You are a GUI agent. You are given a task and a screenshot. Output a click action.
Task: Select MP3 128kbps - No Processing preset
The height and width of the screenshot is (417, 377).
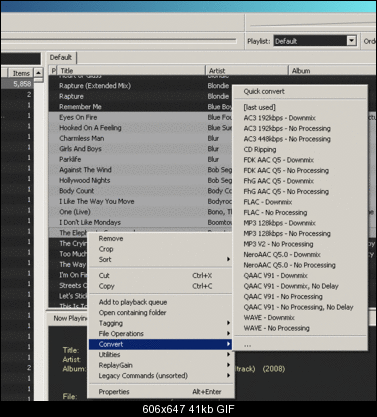tap(300, 234)
